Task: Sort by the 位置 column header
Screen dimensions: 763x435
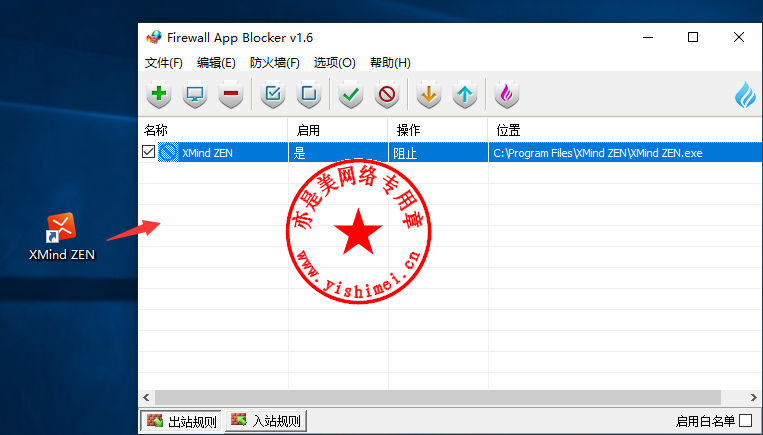Action: coord(625,130)
